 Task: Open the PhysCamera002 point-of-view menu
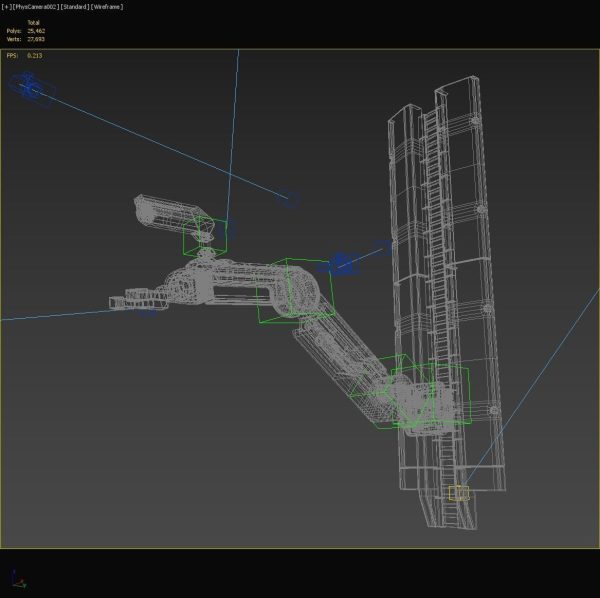pyautogui.click(x=36, y=7)
